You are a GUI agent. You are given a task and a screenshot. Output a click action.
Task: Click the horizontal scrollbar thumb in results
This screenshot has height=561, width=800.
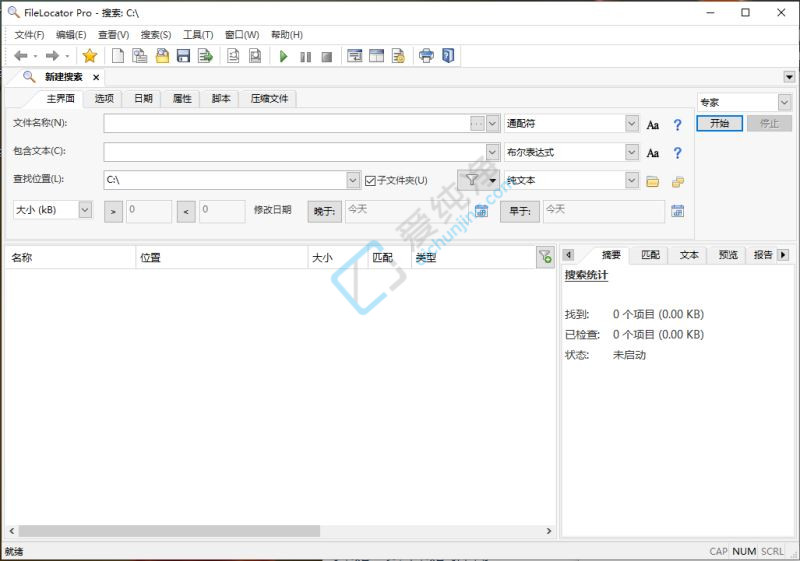pyautogui.click(x=169, y=531)
